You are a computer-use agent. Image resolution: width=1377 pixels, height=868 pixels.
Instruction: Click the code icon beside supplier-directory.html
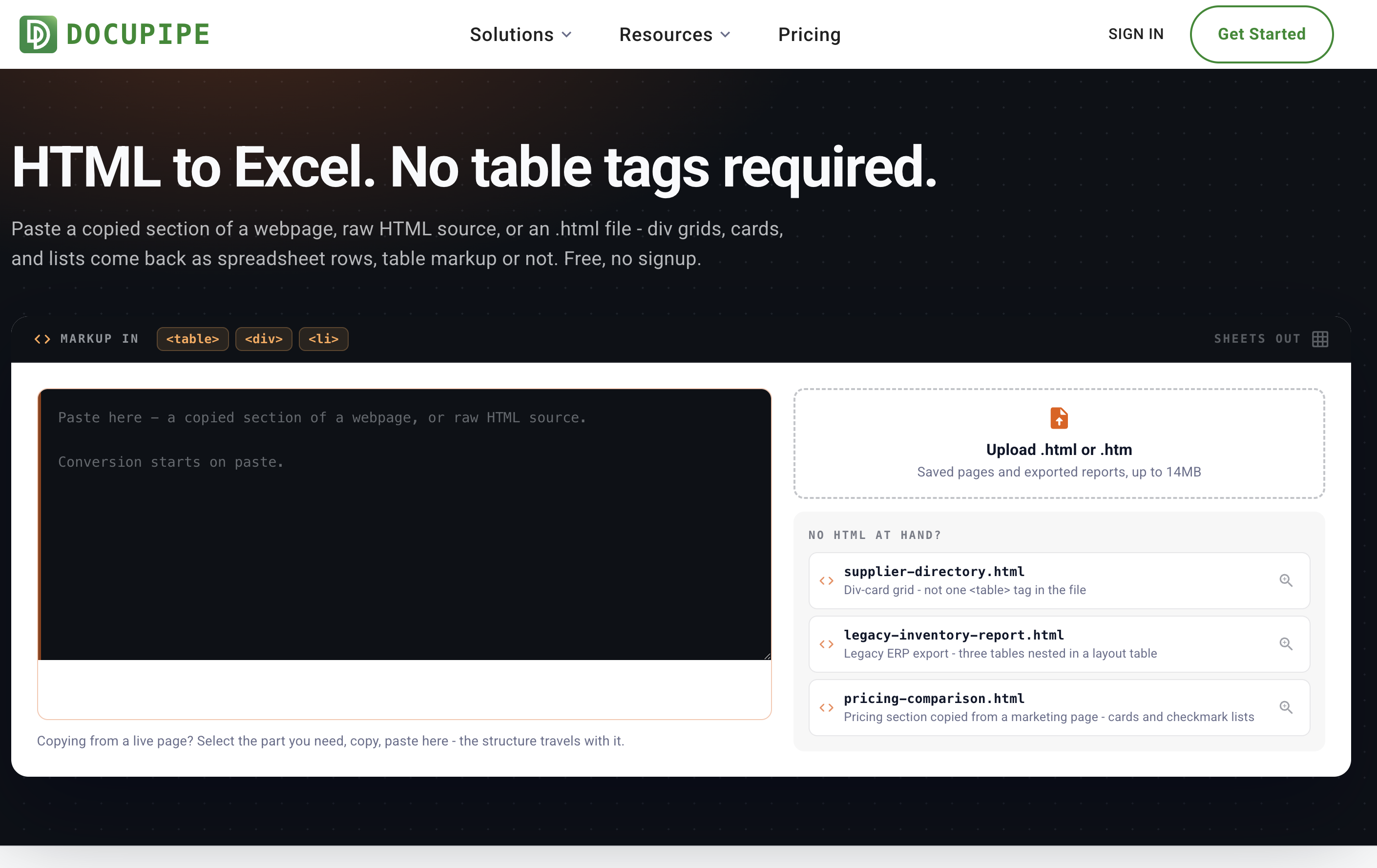tap(826, 581)
